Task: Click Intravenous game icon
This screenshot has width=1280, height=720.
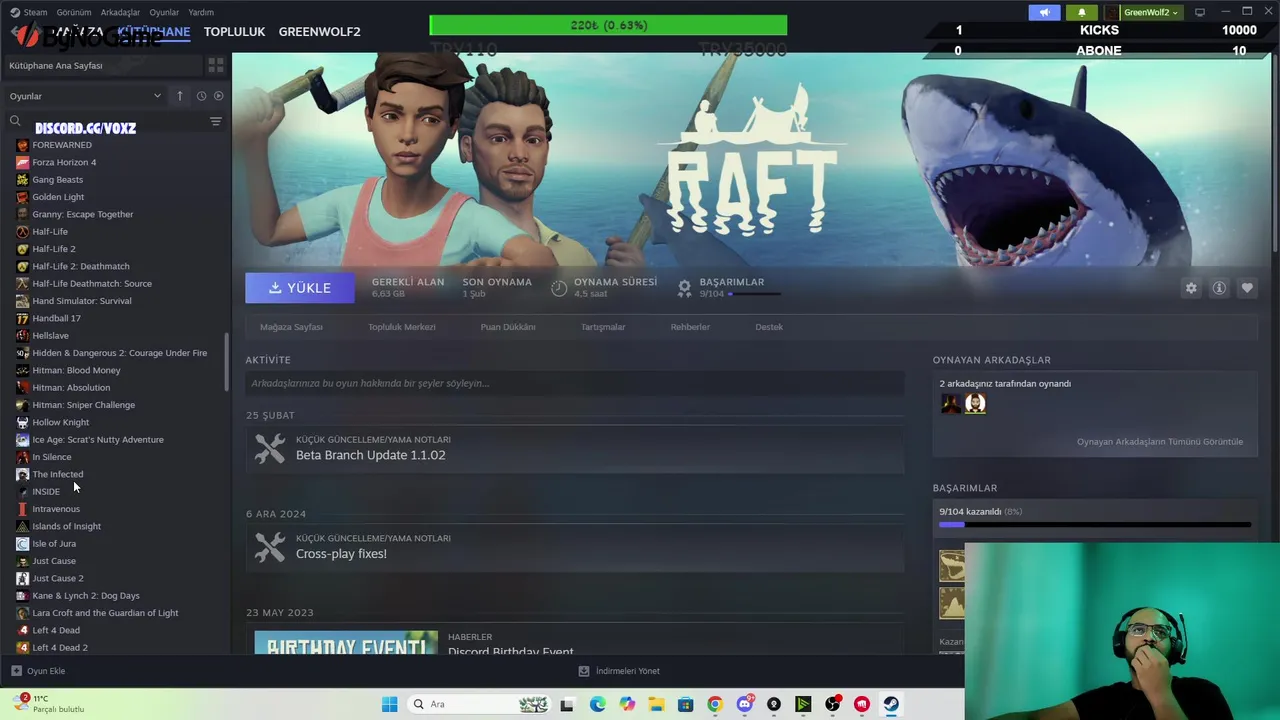Action: pos(22,509)
